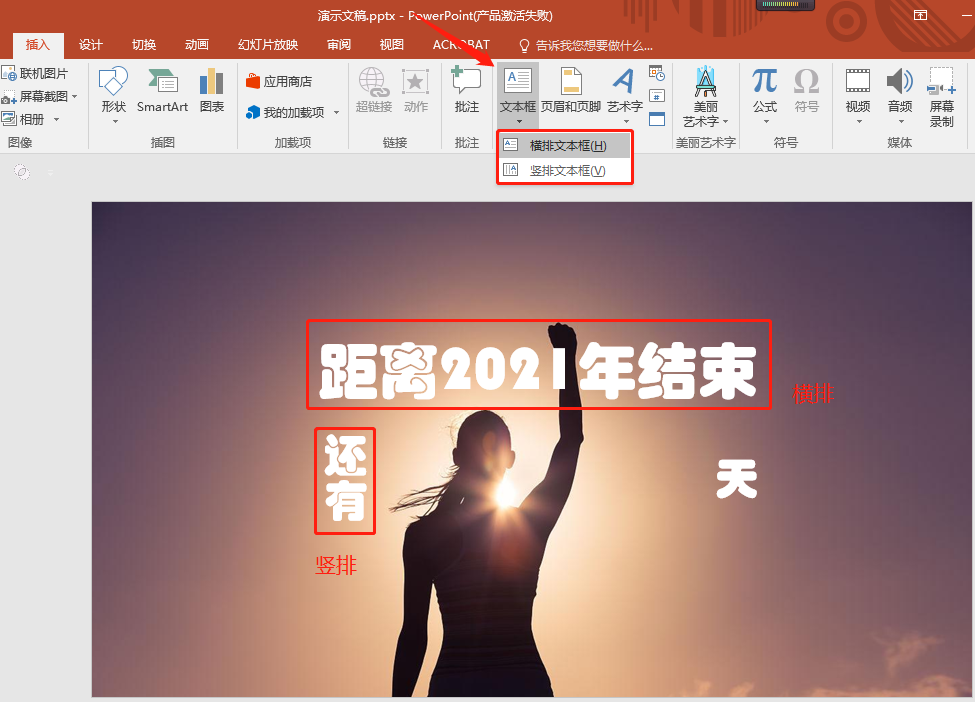Image resolution: width=975 pixels, height=702 pixels.
Task: Click the 屏幕截图 screenshot icon
Action: [x=9, y=97]
